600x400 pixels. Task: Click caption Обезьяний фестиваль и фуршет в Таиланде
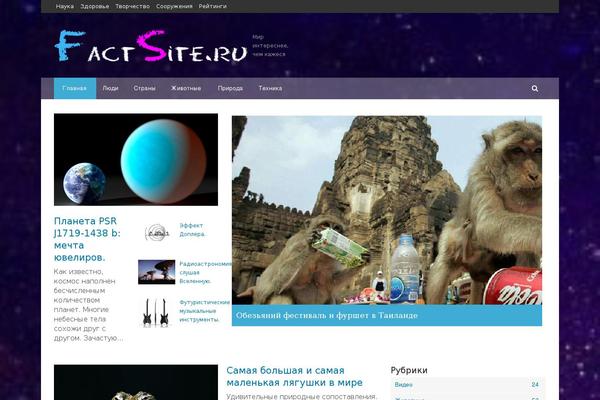tap(327, 315)
